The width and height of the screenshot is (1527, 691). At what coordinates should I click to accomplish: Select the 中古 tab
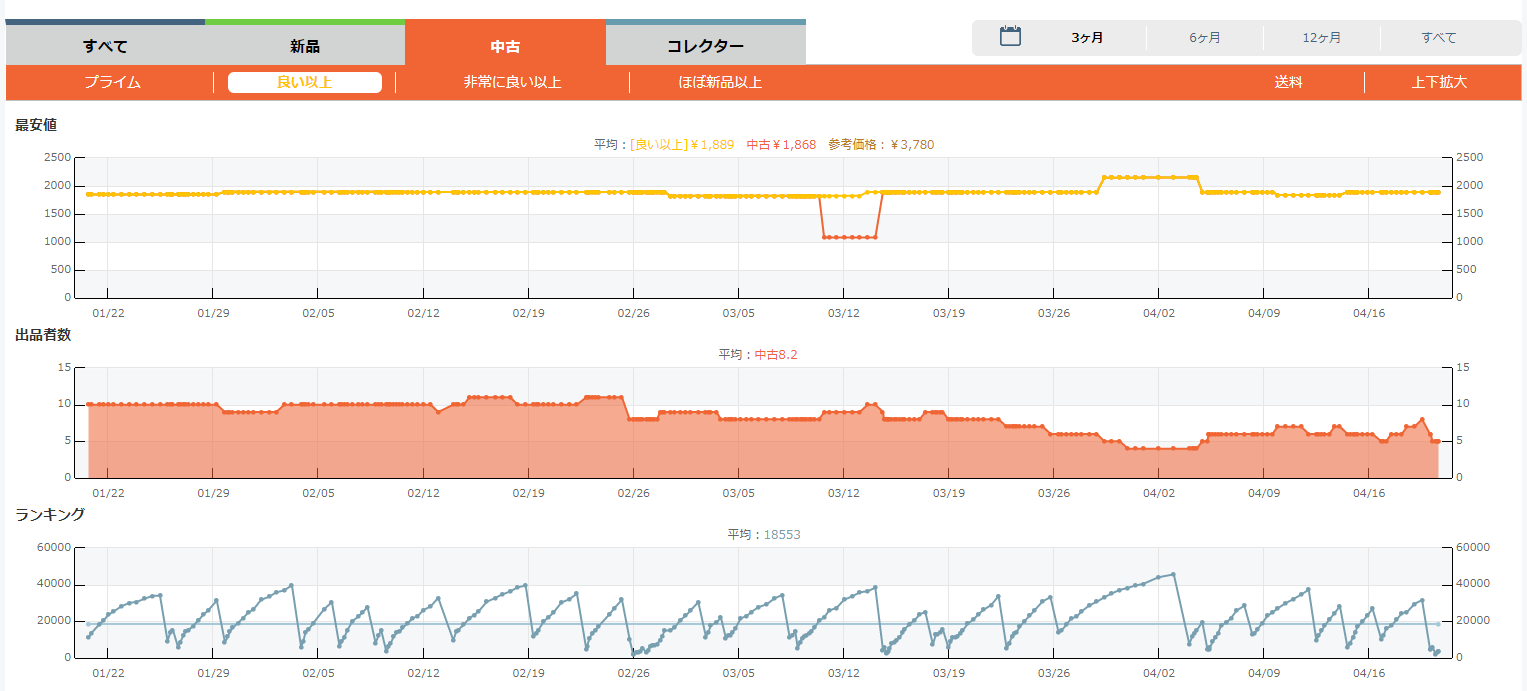(x=505, y=46)
